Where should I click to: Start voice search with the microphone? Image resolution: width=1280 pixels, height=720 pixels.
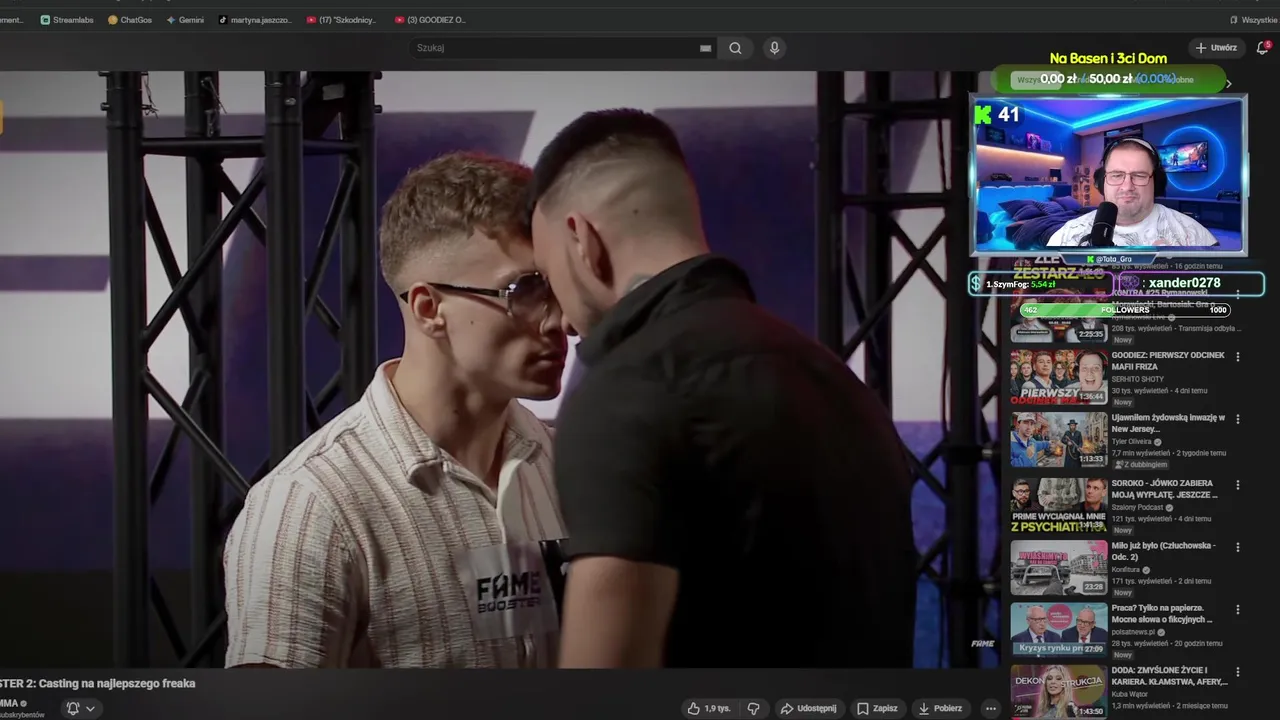point(774,48)
